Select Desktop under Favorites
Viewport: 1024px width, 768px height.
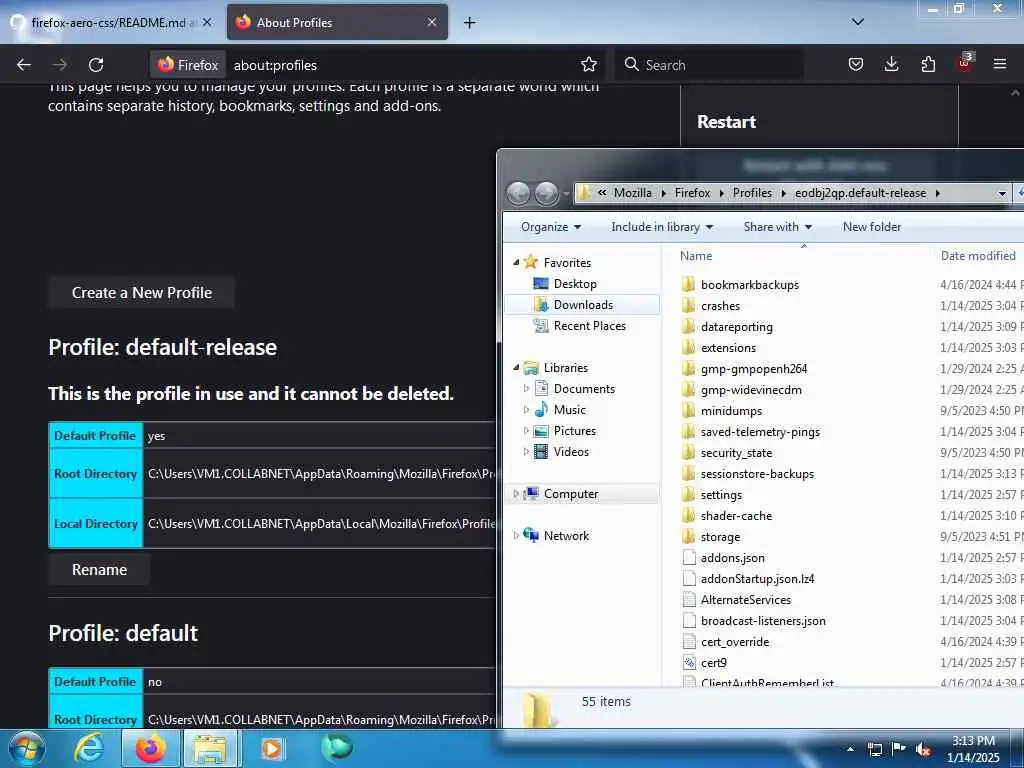(x=575, y=283)
